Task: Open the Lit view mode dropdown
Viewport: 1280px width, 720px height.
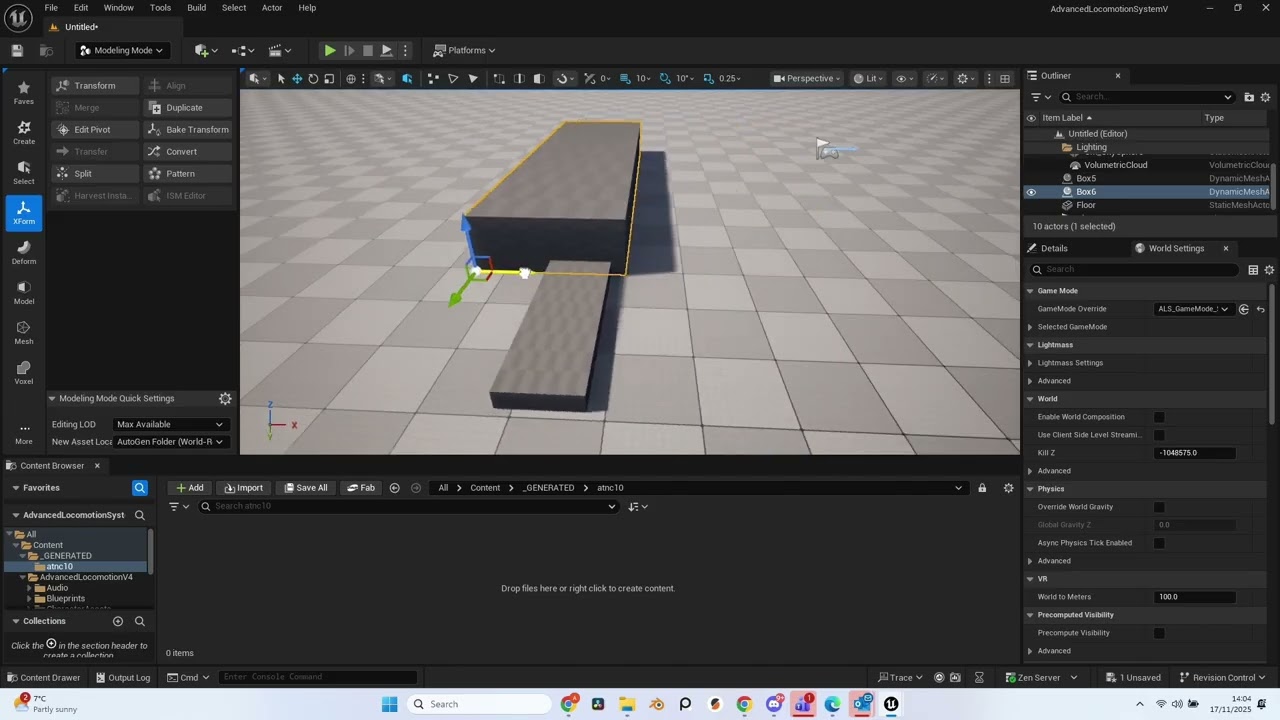Action: tap(868, 78)
